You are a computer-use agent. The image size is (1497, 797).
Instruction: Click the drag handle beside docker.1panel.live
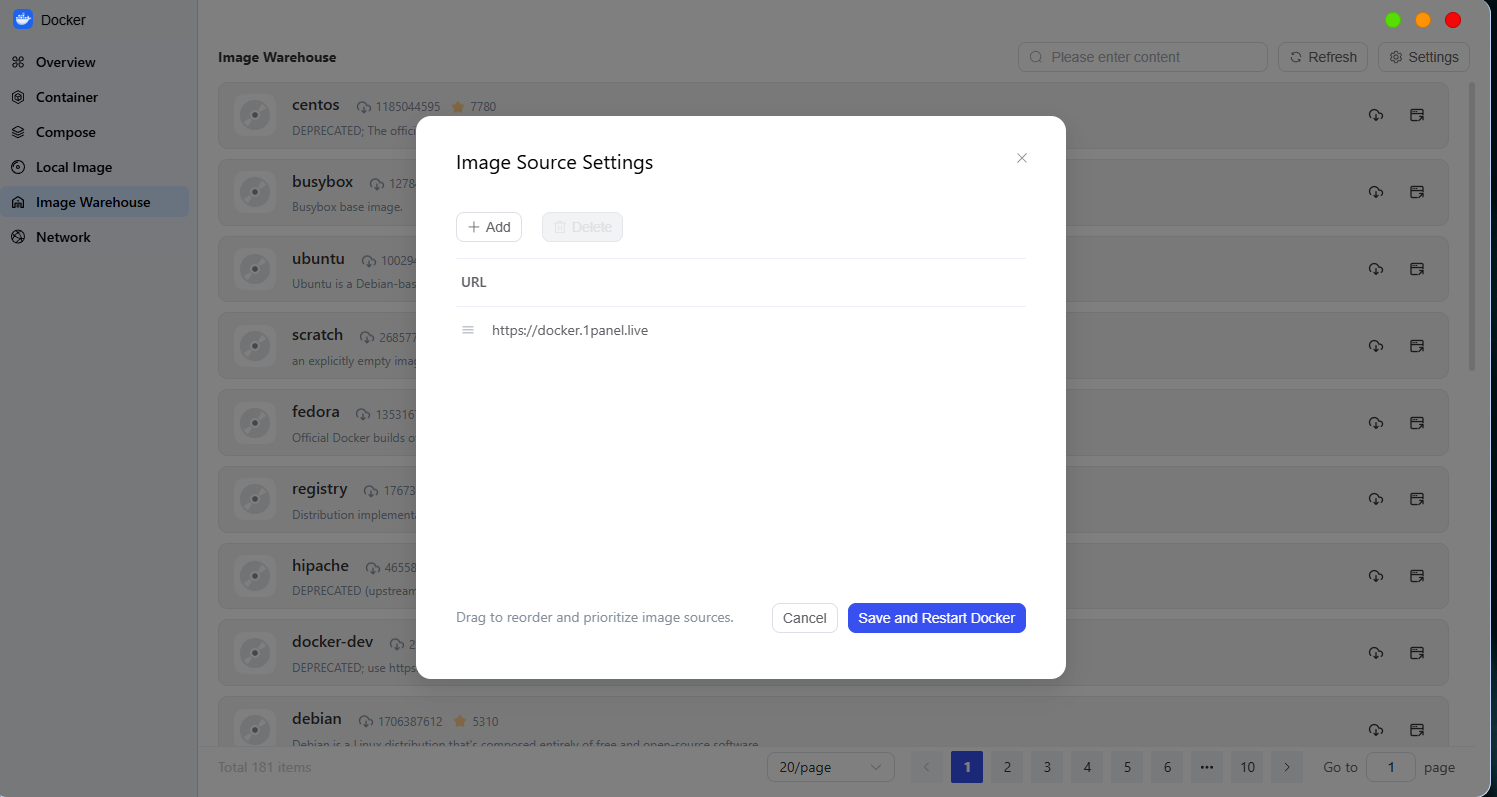click(467, 330)
